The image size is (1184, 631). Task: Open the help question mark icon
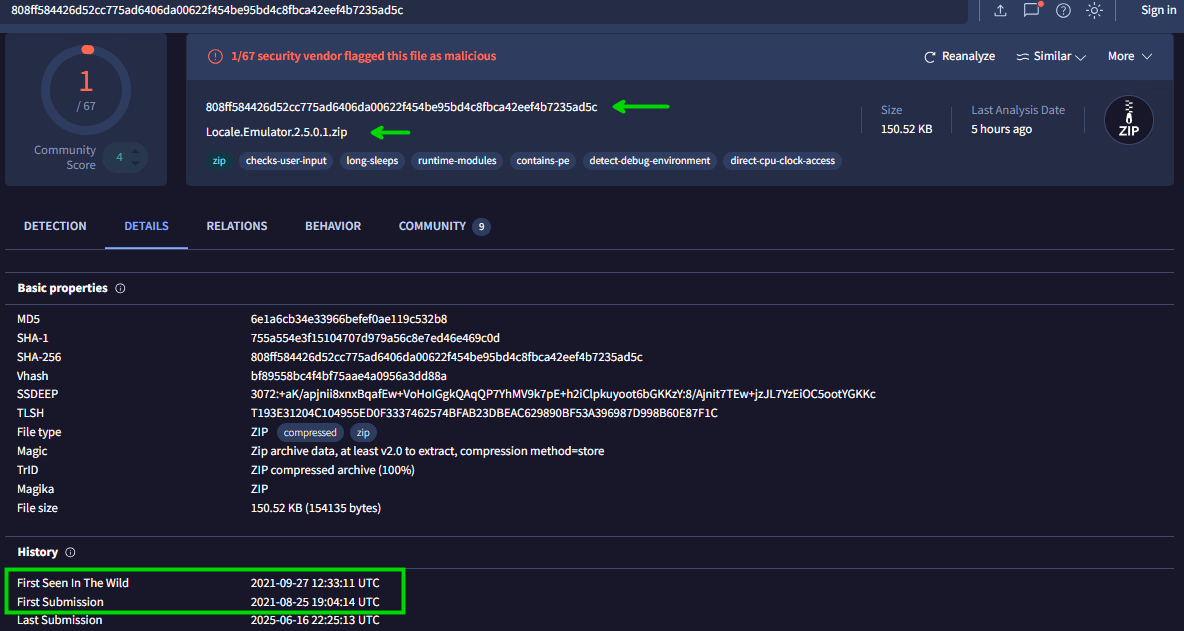pyautogui.click(x=1063, y=10)
